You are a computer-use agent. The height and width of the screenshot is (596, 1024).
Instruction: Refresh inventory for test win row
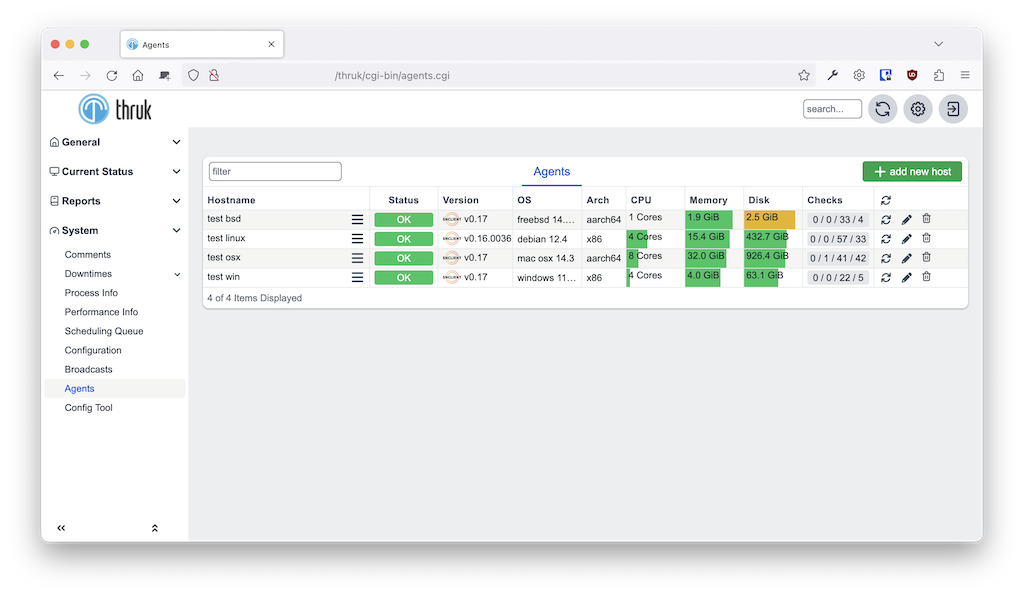[x=886, y=277]
